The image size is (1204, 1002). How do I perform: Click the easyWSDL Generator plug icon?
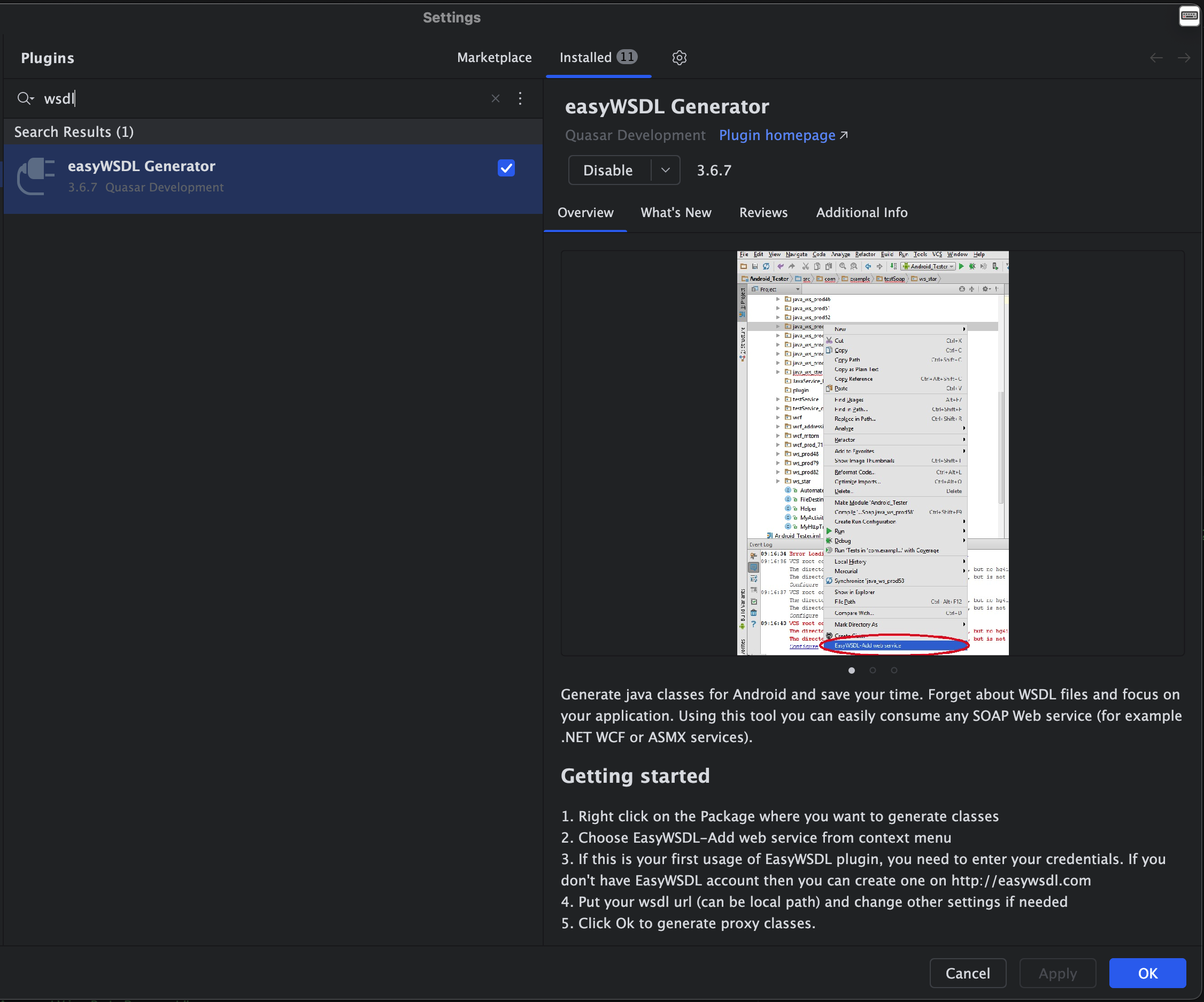pos(36,176)
